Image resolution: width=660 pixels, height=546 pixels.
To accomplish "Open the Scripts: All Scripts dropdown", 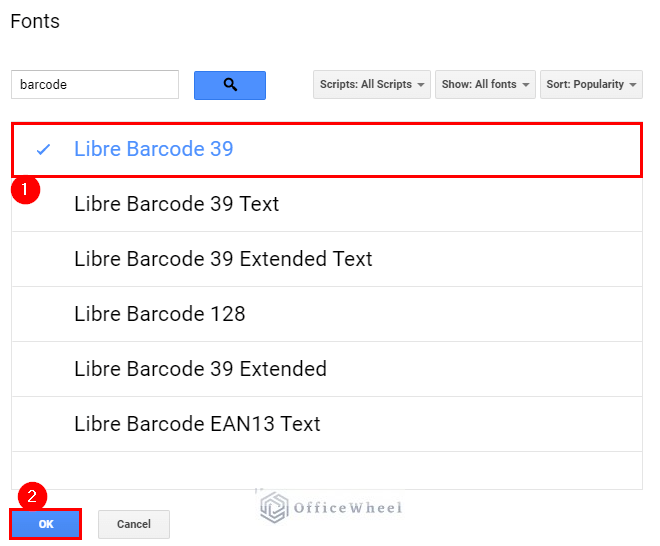I will pos(372,85).
